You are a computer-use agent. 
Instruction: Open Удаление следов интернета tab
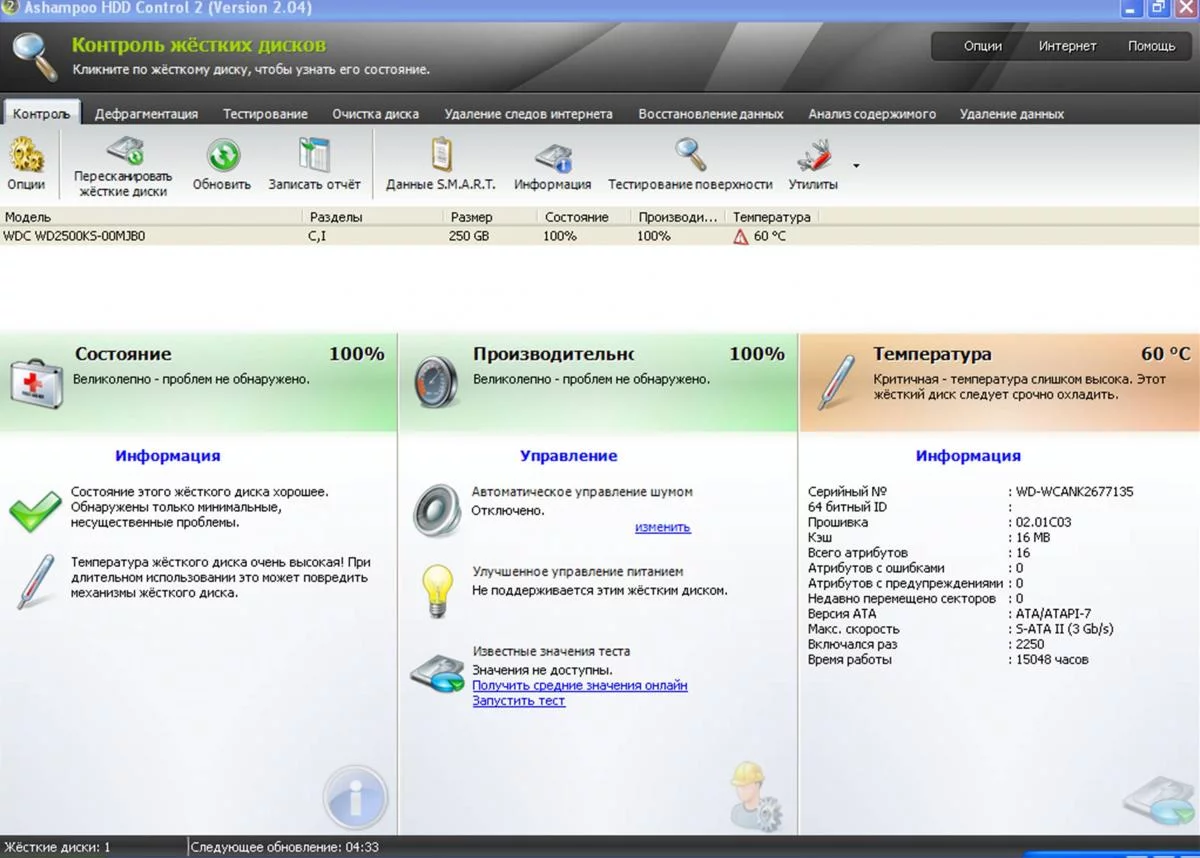click(528, 114)
